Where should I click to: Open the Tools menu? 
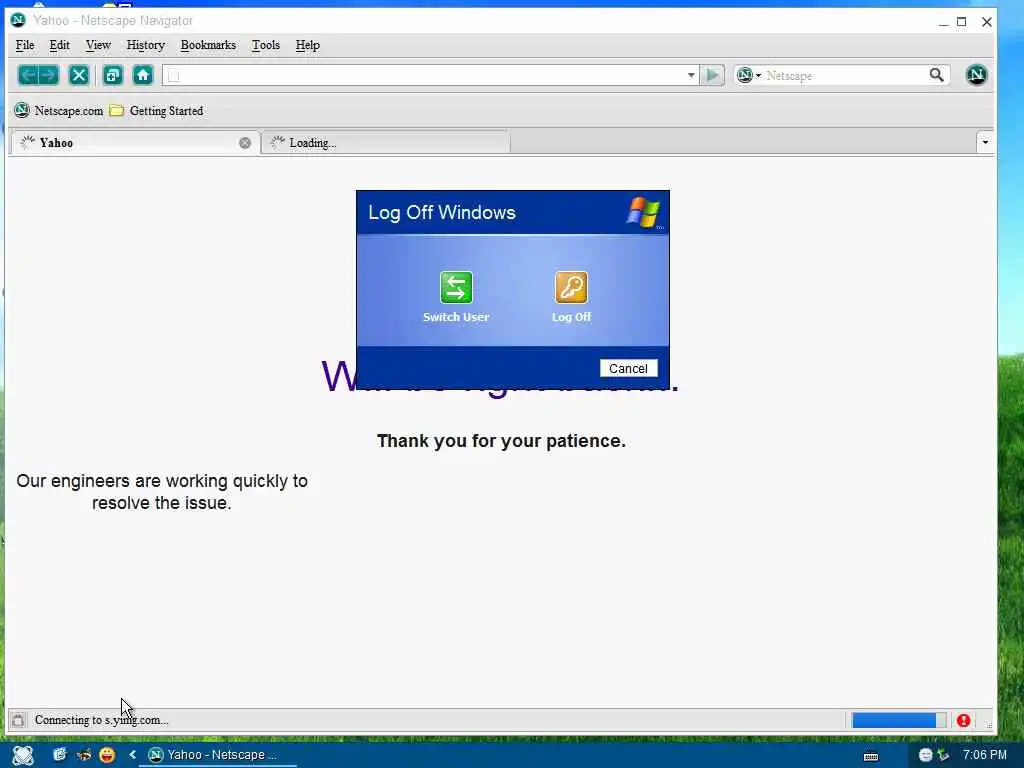pos(266,45)
